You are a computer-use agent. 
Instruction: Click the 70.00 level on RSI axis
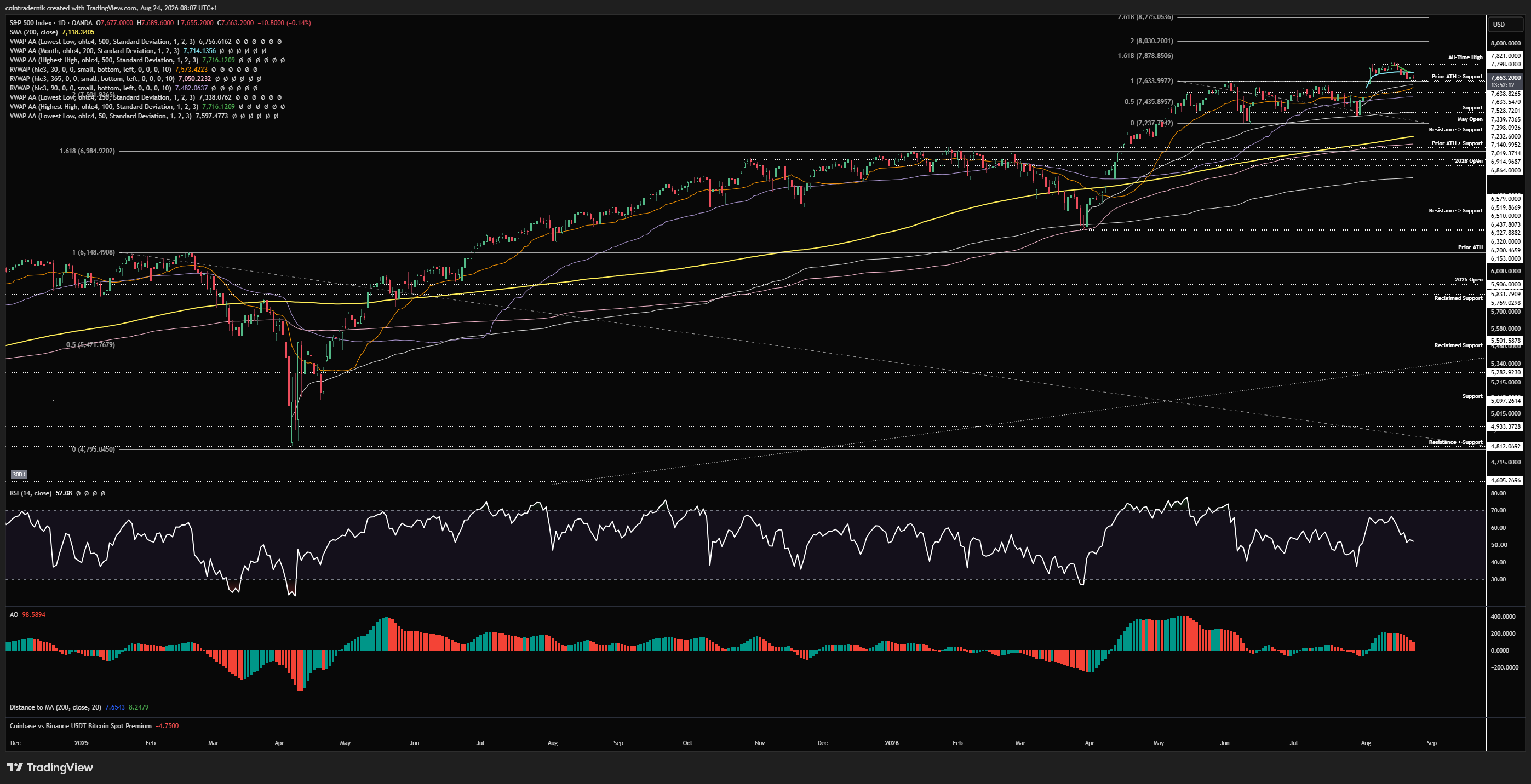click(1498, 510)
